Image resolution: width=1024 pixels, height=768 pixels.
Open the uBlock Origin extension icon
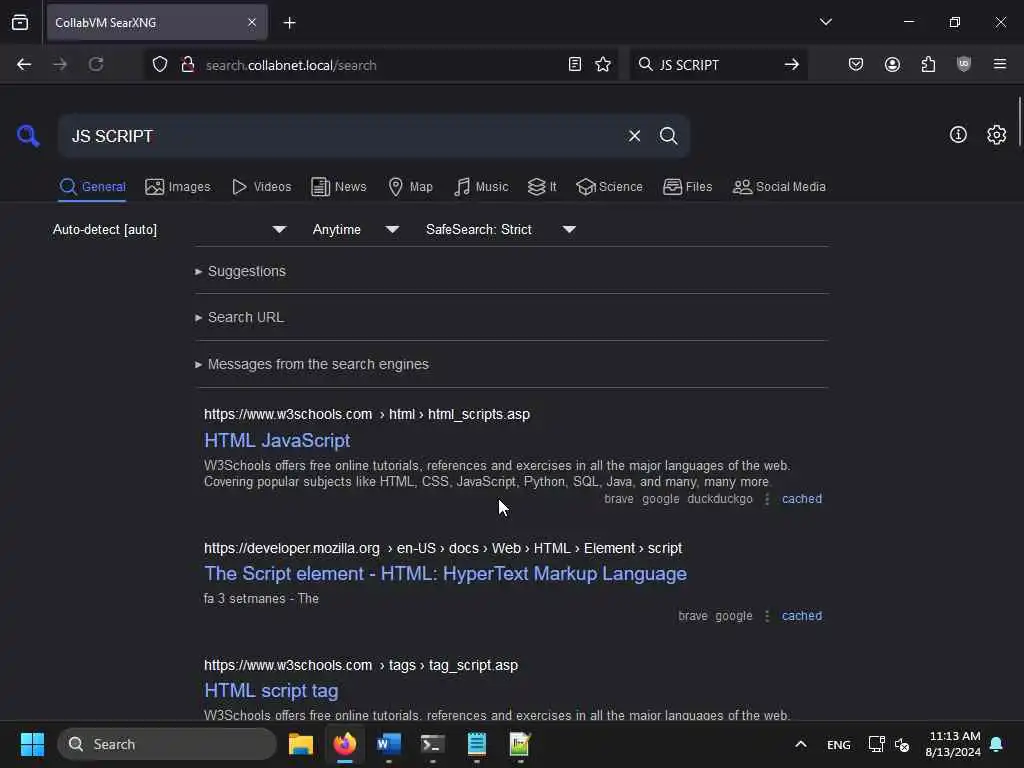pyautogui.click(x=964, y=65)
